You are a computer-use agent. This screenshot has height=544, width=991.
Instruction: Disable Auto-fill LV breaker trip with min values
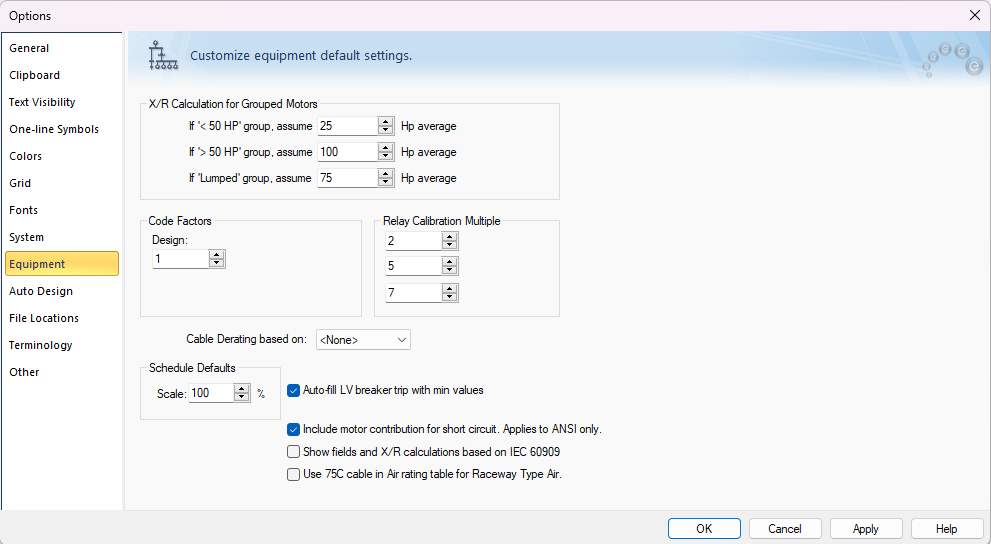(294, 390)
